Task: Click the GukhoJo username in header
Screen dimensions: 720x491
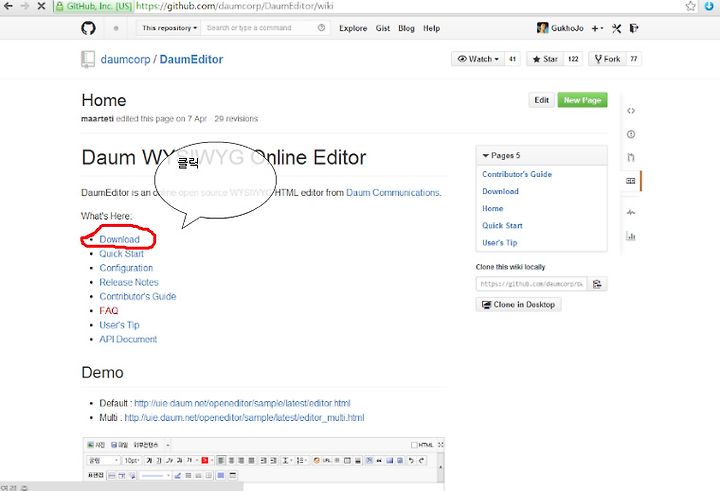Action: pos(568,28)
